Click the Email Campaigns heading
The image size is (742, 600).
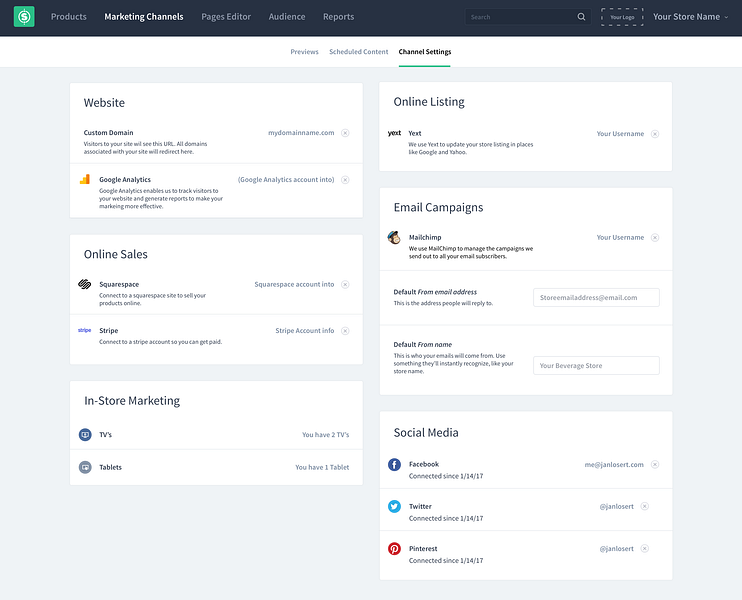pos(438,207)
